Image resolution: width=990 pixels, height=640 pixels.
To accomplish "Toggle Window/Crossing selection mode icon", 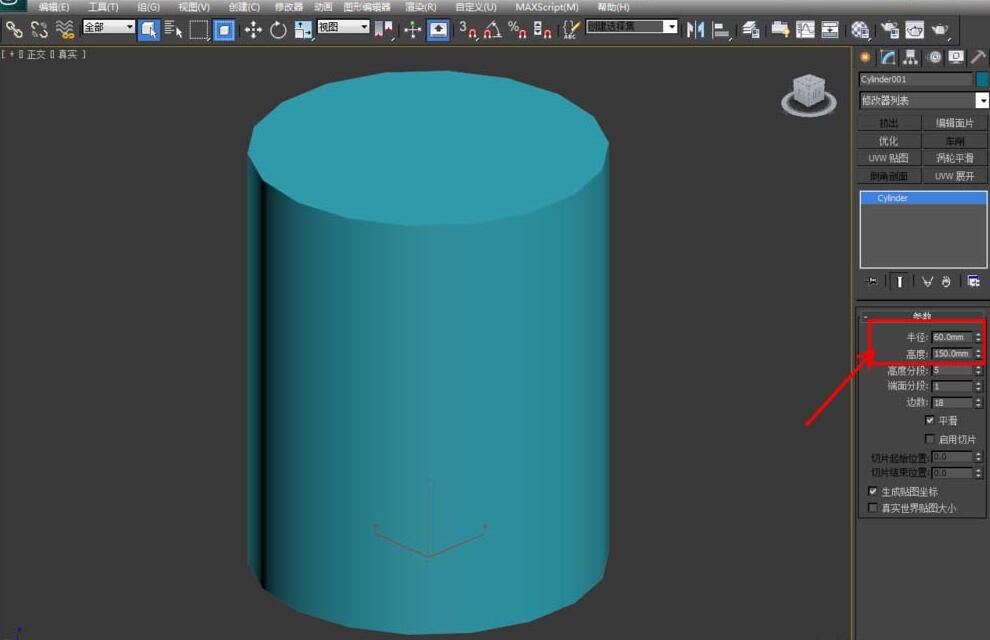I will pyautogui.click(x=224, y=30).
